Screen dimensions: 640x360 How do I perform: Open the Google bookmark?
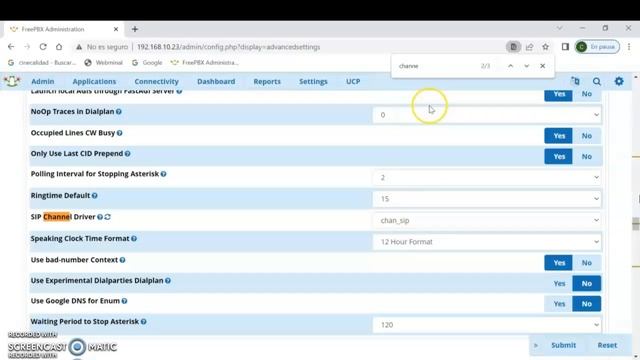147,62
